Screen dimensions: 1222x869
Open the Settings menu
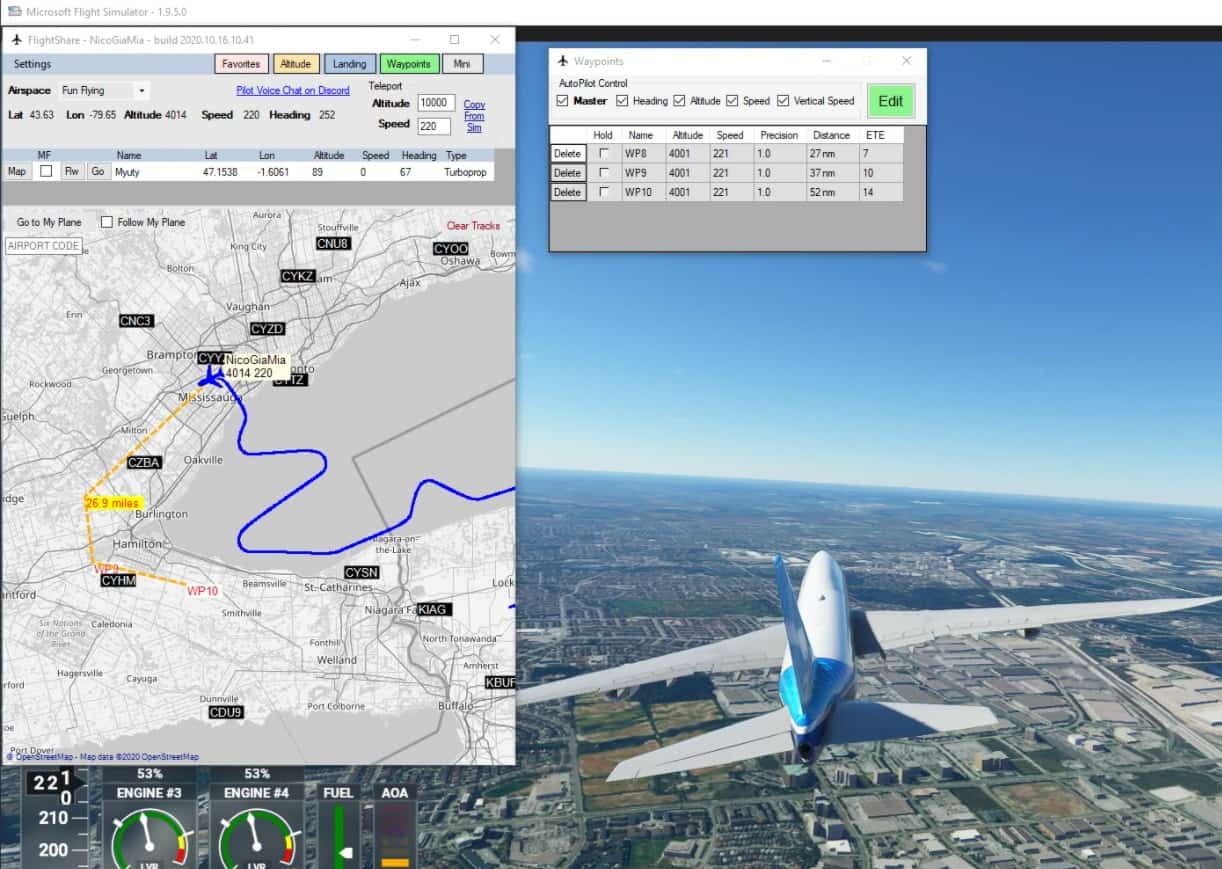[x=32, y=64]
